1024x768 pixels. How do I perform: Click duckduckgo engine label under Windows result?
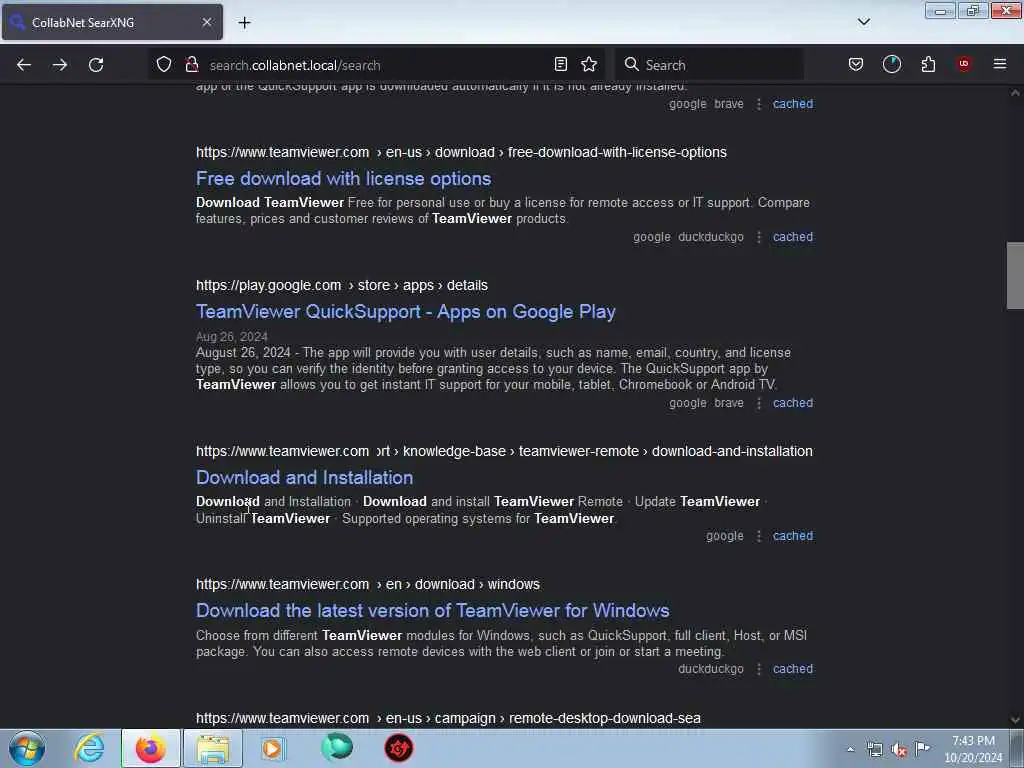[x=711, y=669]
